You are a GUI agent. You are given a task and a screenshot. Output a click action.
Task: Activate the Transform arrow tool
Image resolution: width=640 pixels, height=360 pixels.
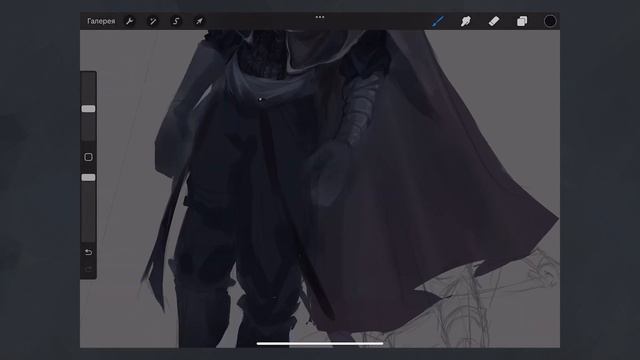(199, 21)
